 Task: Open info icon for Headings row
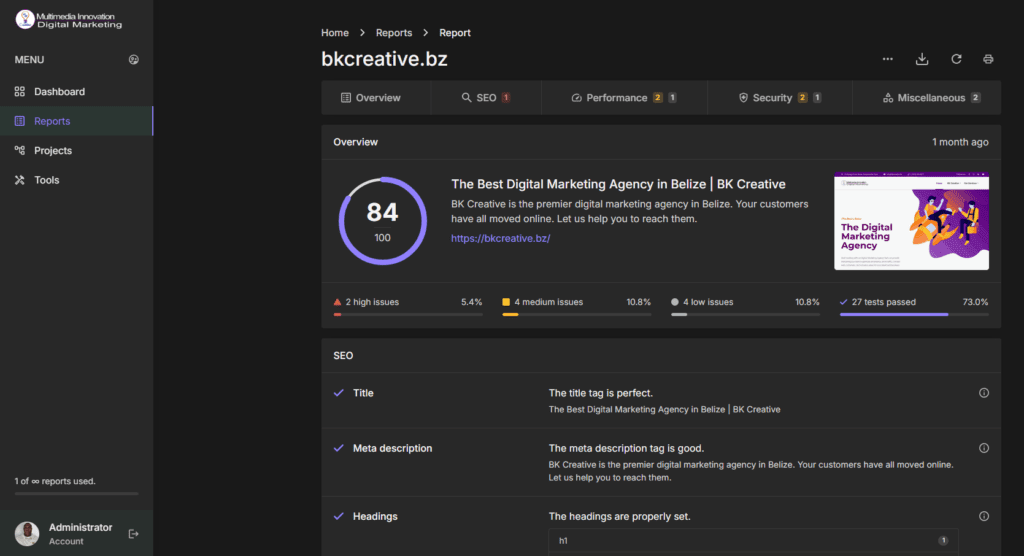coord(984,516)
